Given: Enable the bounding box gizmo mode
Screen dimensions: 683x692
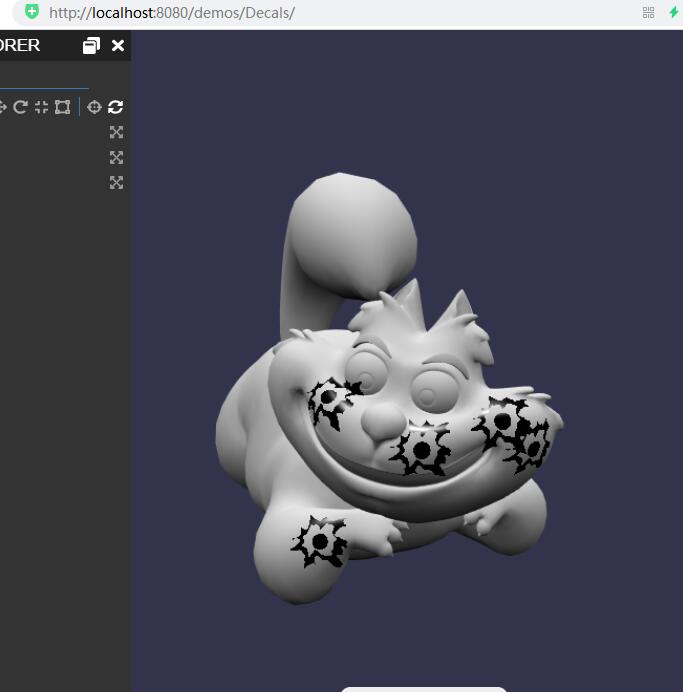Looking at the screenshot, I should (x=62, y=107).
